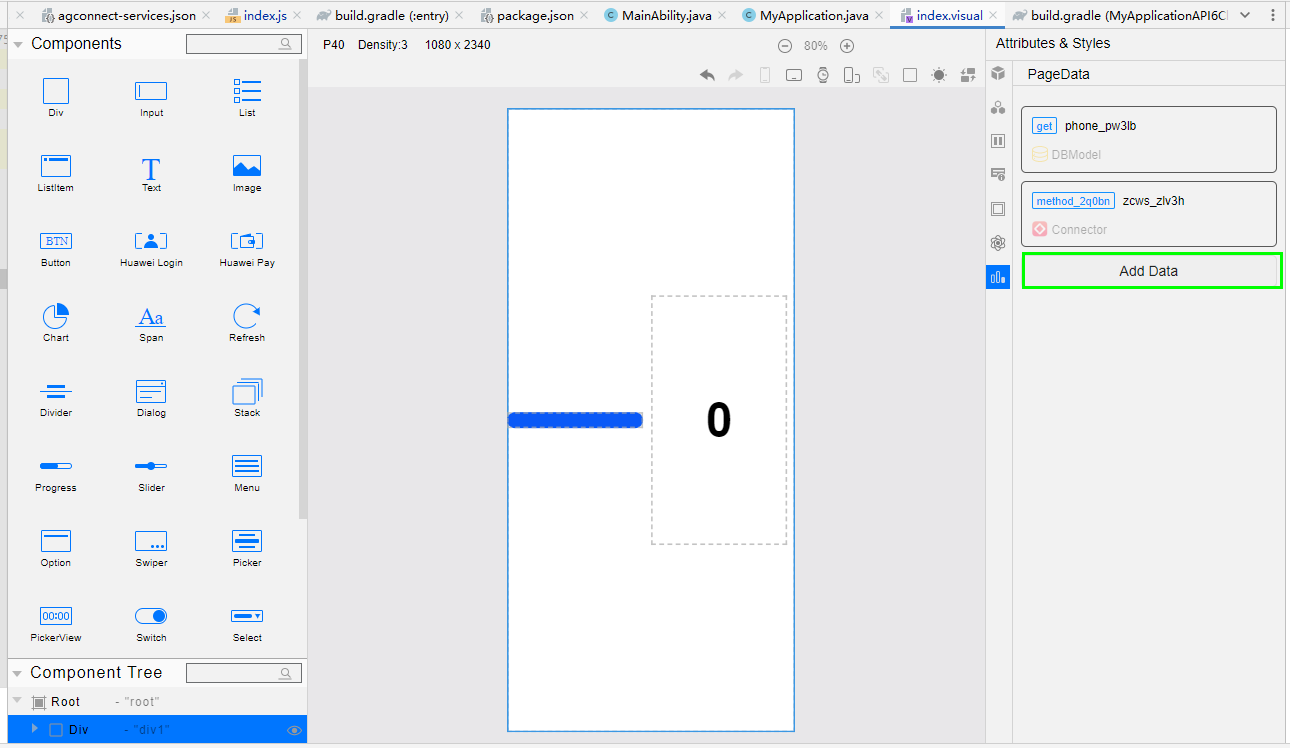Choose the Select component
Viewport: 1290px width, 748px height.
[x=247, y=623]
